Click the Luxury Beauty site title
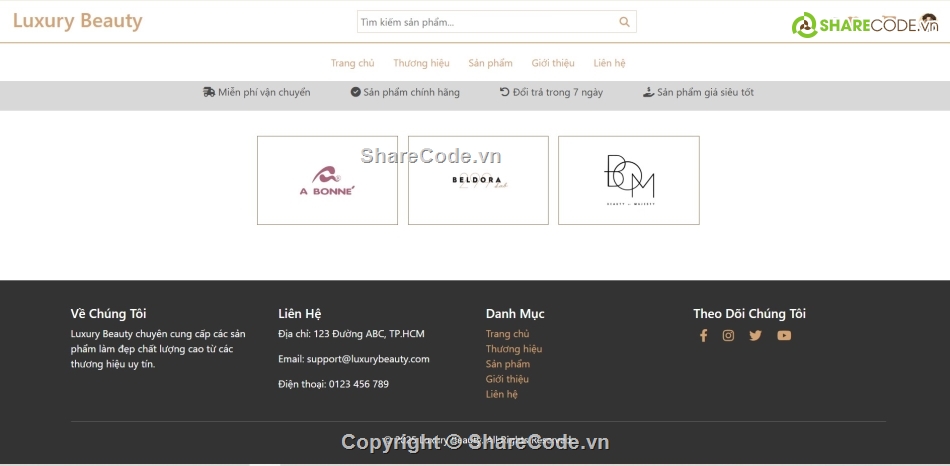Image resolution: width=950 pixels, height=466 pixels. [x=78, y=21]
